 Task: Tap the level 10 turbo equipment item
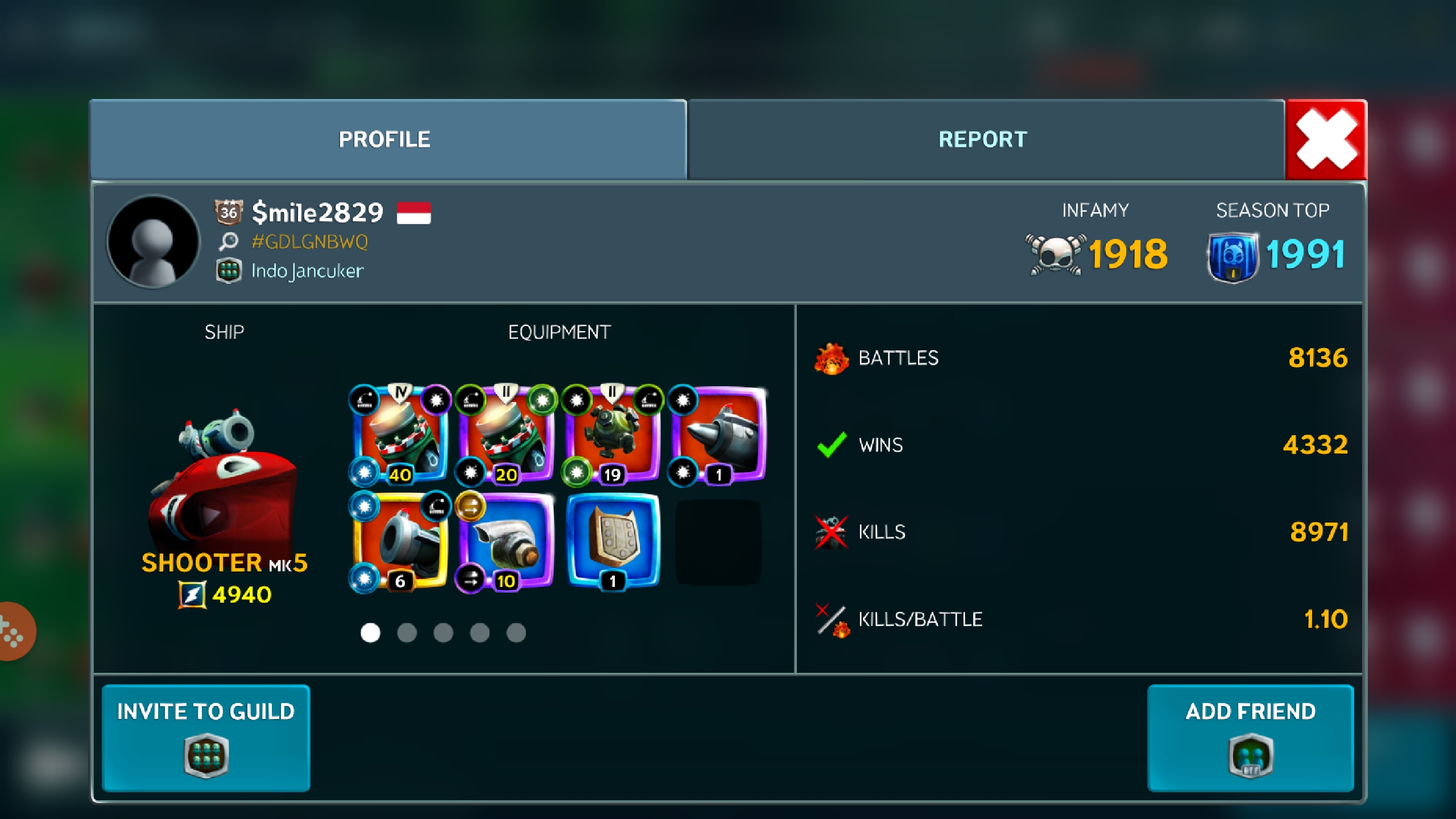click(x=506, y=542)
